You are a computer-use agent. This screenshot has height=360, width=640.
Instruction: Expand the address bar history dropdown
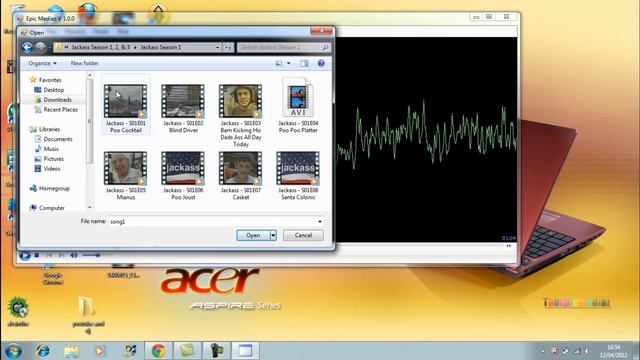[218, 48]
